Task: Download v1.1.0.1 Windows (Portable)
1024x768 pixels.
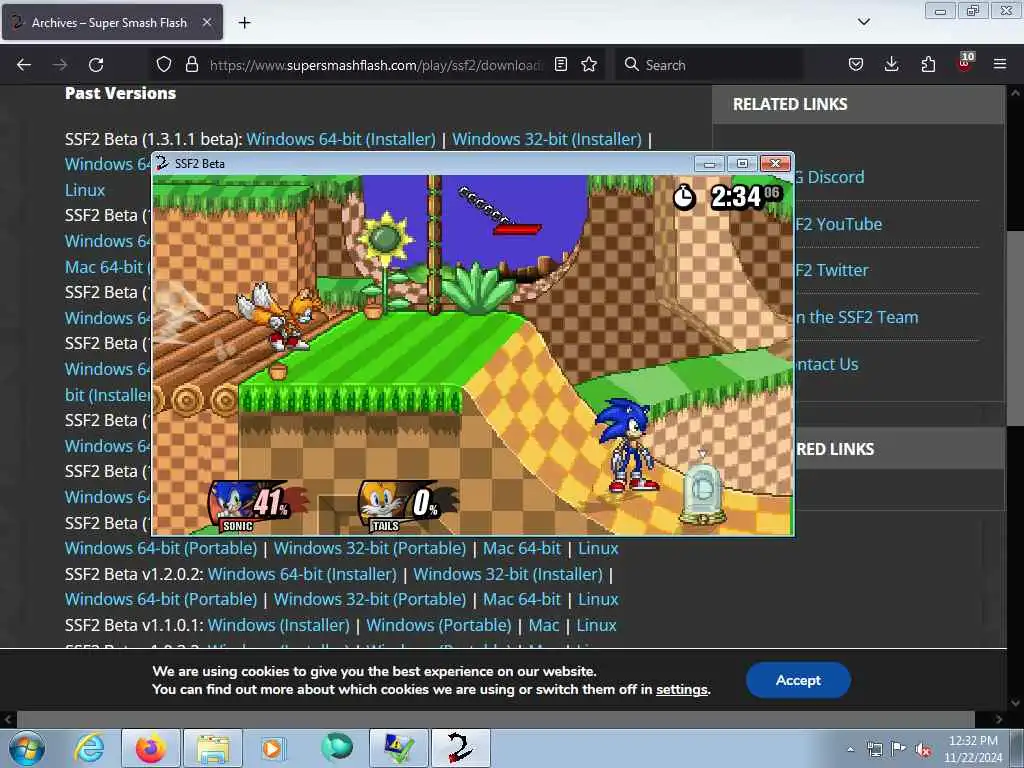Action: point(439,625)
